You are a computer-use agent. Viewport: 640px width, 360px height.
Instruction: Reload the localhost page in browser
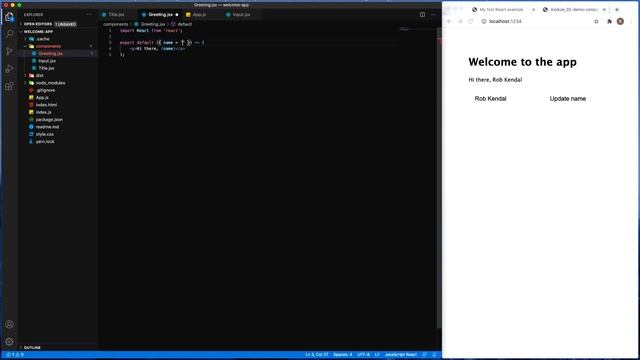(471, 21)
